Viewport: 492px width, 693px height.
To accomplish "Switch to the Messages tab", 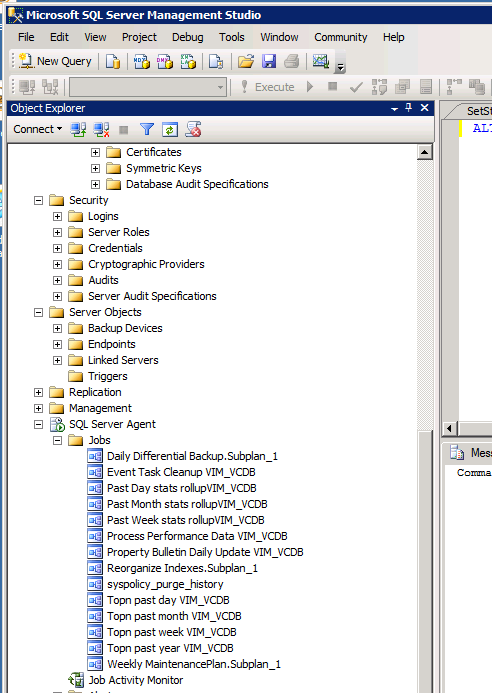I will coord(471,453).
